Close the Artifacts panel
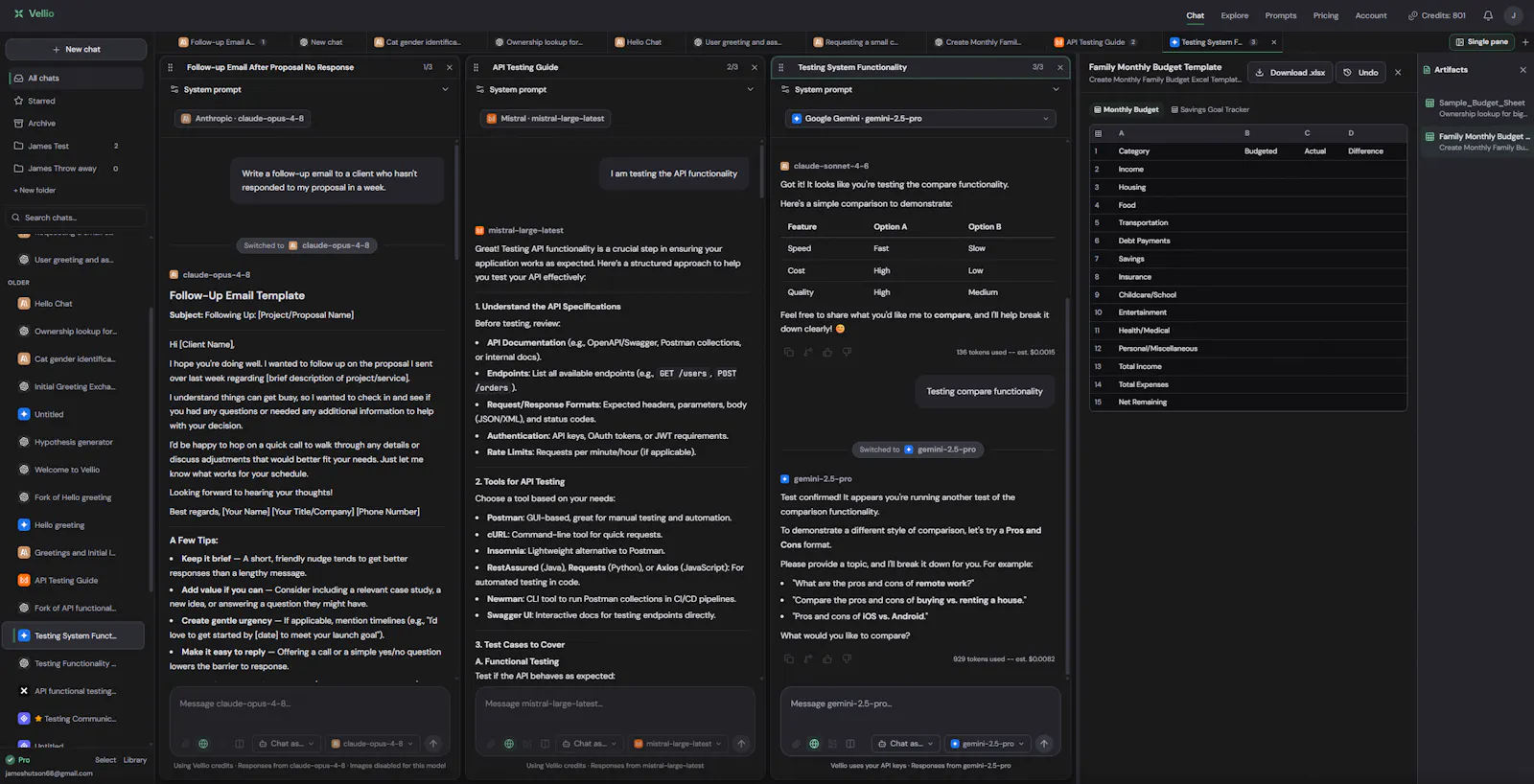This screenshot has width=1534, height=784. click(x=1522, y=70)
